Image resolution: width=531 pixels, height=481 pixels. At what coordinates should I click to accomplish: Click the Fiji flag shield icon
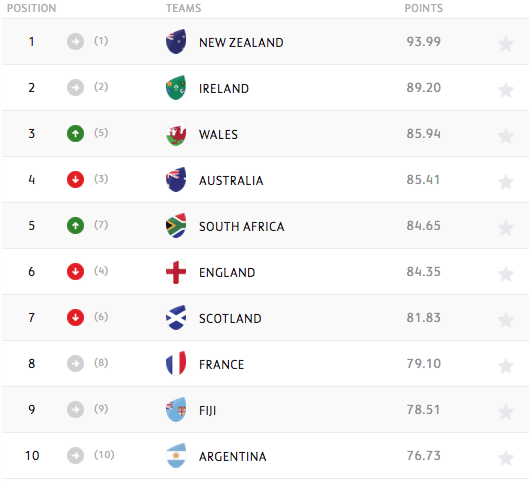click(x=176, y=410)
